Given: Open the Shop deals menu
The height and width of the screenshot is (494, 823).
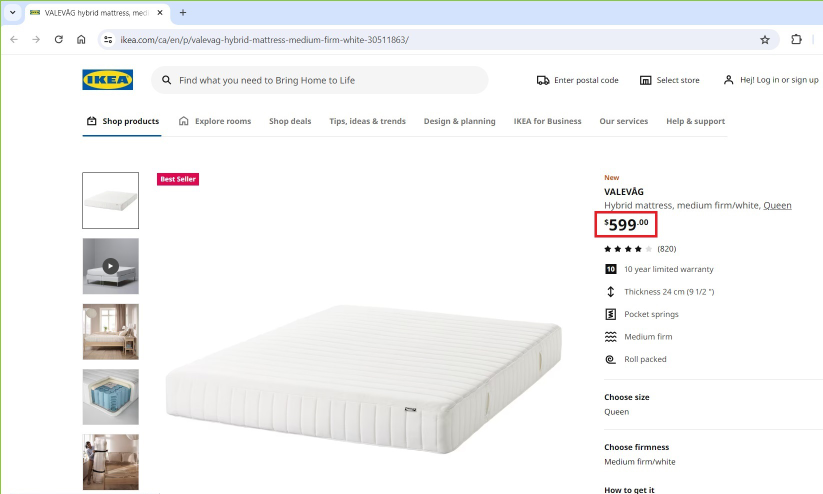Looking at the screenshot, I should (x=290, y=121).
